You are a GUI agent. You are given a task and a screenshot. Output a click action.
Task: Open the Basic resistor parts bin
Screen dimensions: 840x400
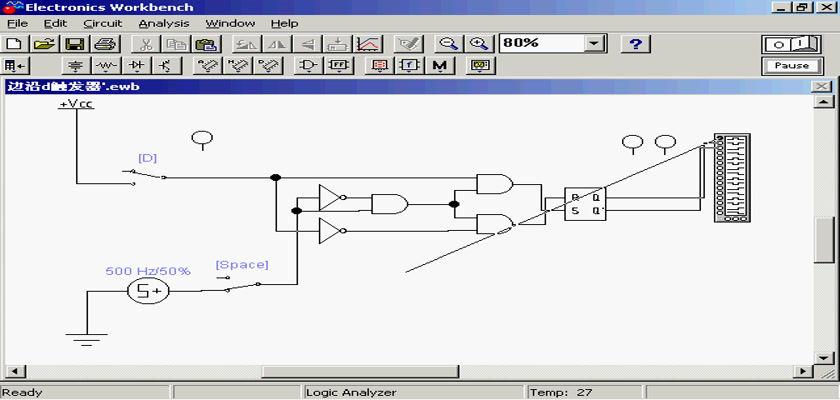tap(107, 66)
